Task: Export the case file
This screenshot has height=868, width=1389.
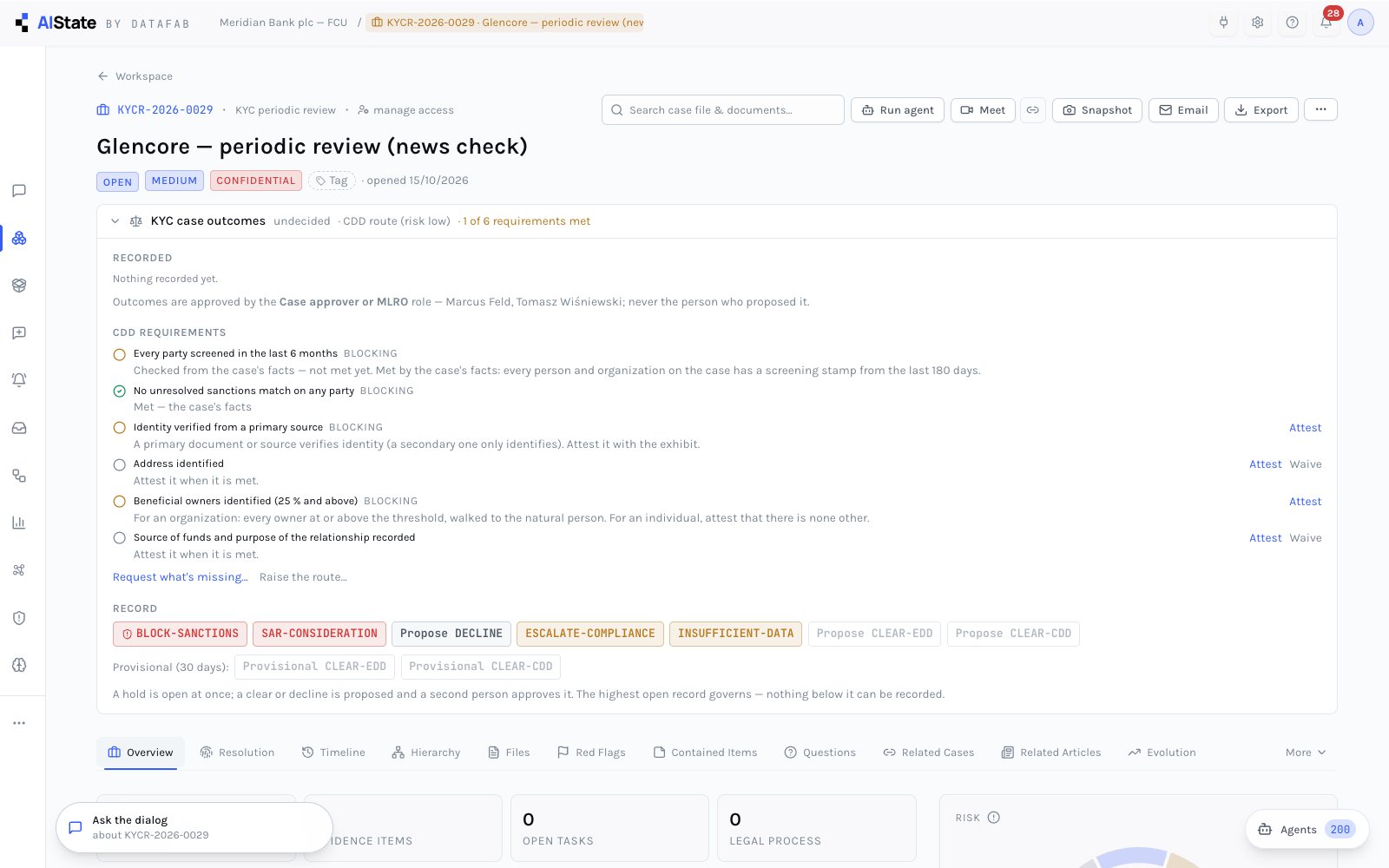Action: tap(1261, 110)
